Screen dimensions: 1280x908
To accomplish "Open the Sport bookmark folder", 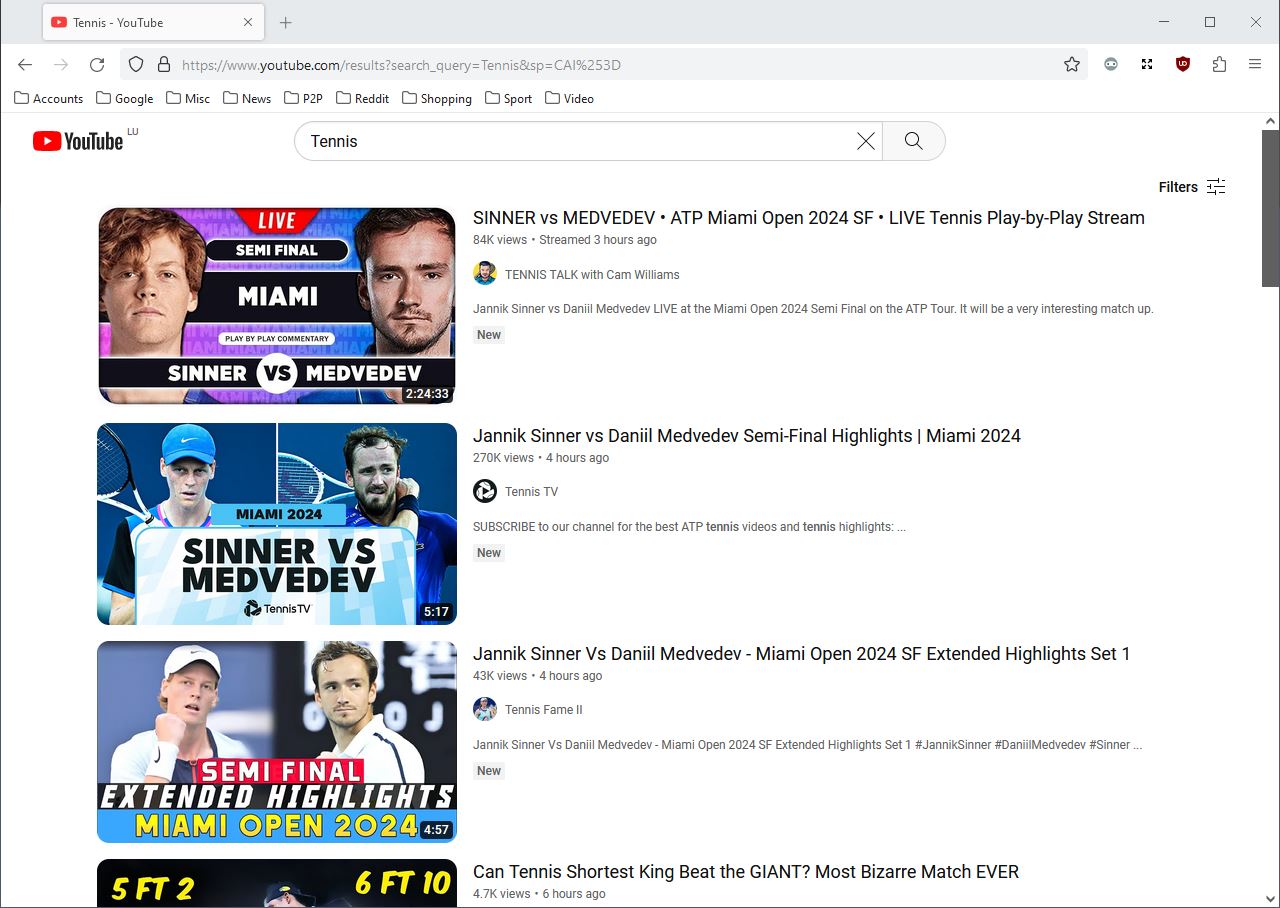I will click(508, 98).
